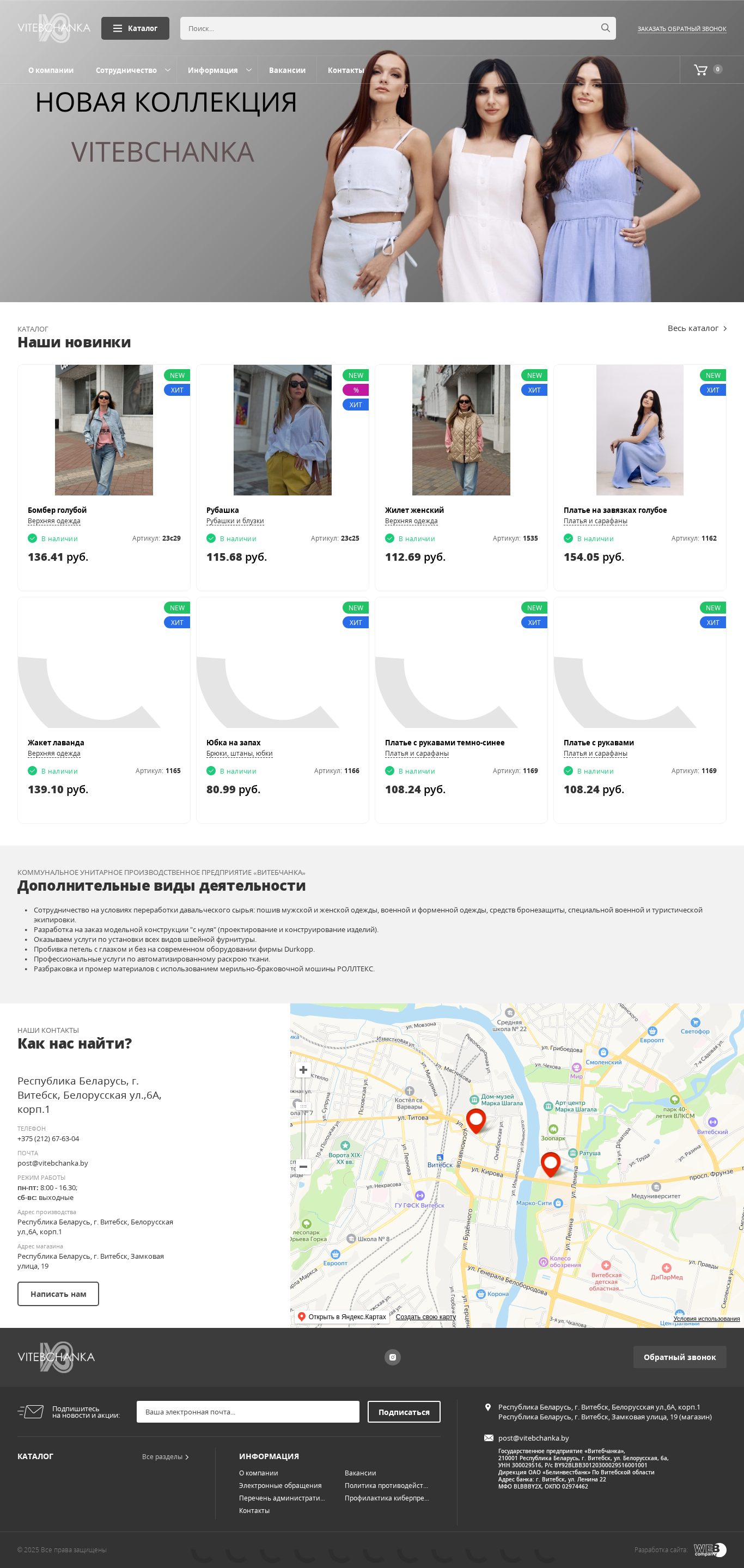The height and width of the screenshot is (1568, 744).
Task: Click Заказать обратный звонок link
Action: pyautogui.click(x=681, y=29)
